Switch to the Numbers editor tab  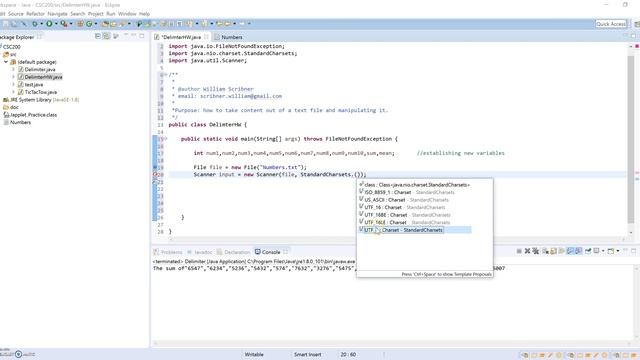pos(228,37)
